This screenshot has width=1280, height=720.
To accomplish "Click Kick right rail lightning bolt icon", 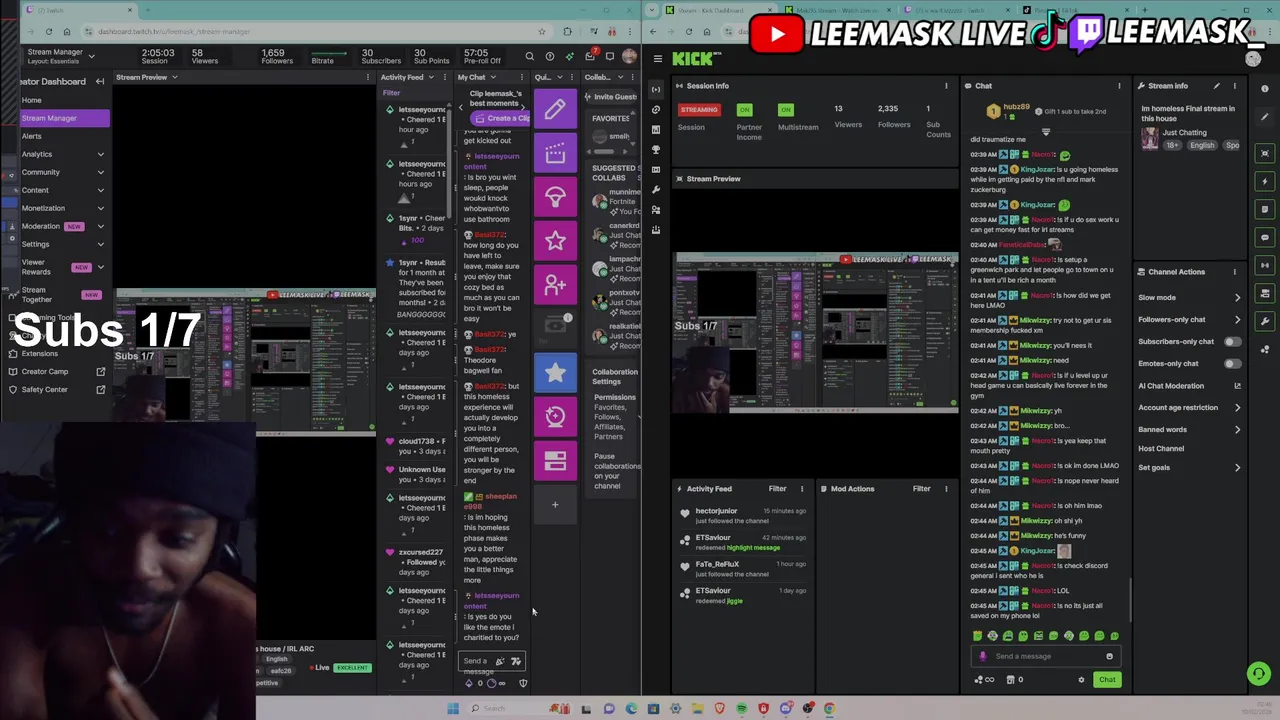I will tap(1265, 181).
